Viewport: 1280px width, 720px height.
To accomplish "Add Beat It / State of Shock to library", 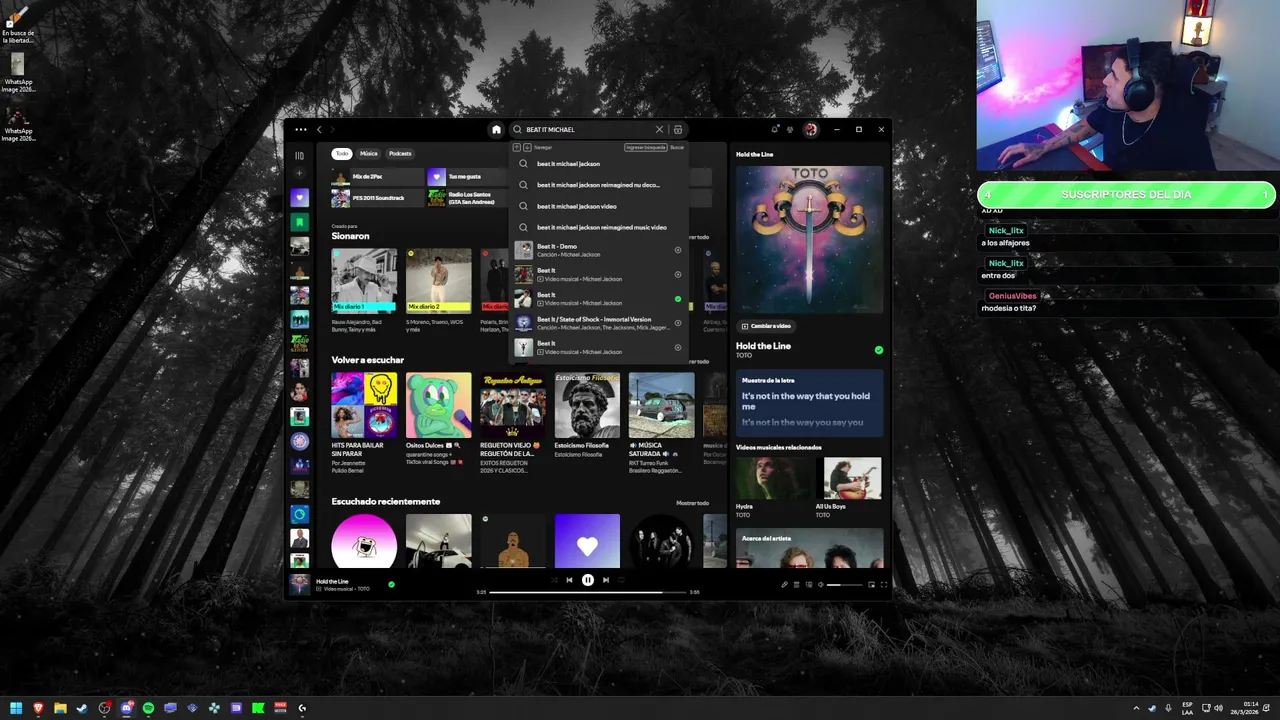I will point(678,323).
